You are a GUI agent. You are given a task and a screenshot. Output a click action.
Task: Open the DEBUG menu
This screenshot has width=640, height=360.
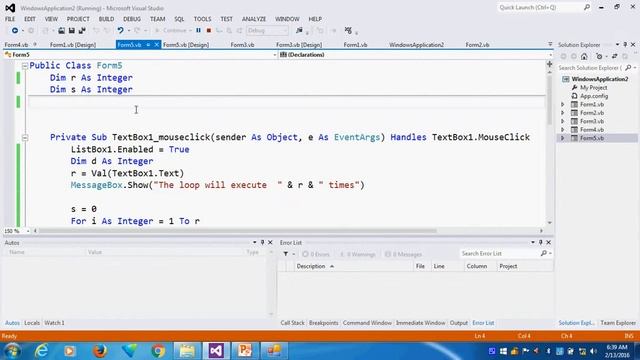pos(132,19)
